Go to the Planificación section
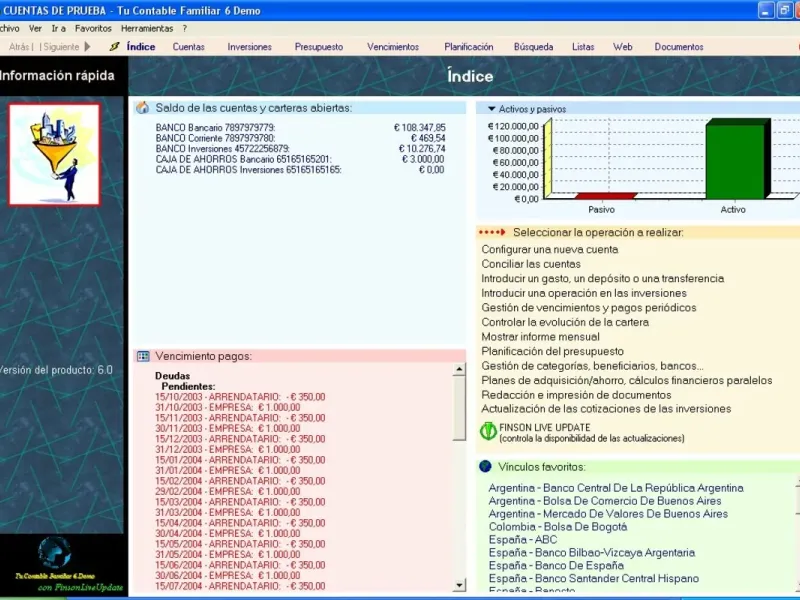 pyautogui.click(x=468, y=47)
